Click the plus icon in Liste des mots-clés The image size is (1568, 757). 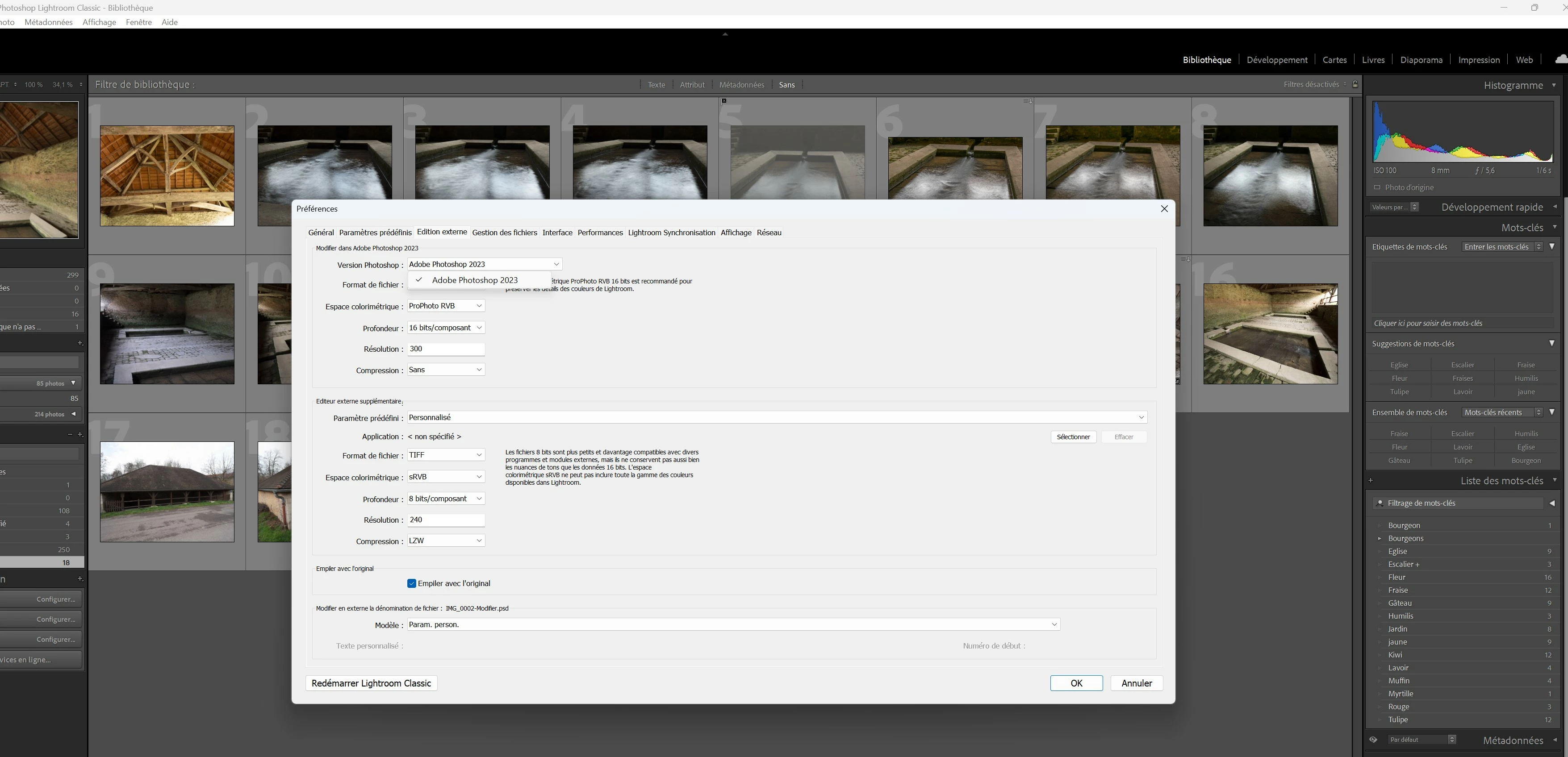[1371, 480]
